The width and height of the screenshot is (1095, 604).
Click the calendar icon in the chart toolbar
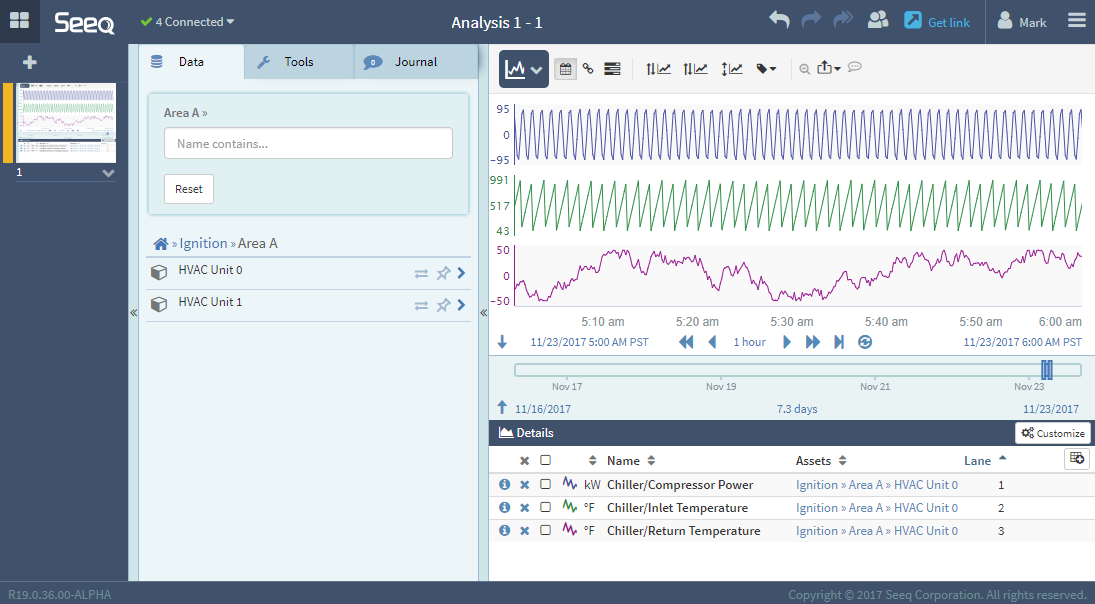[565, 69]
